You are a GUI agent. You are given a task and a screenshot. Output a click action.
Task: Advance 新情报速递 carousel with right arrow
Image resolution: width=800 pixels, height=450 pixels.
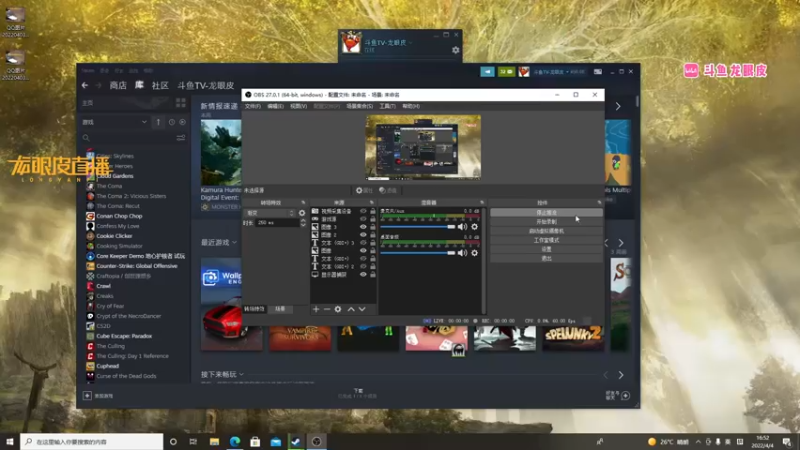pyautogui.click(x=618, y=107)
